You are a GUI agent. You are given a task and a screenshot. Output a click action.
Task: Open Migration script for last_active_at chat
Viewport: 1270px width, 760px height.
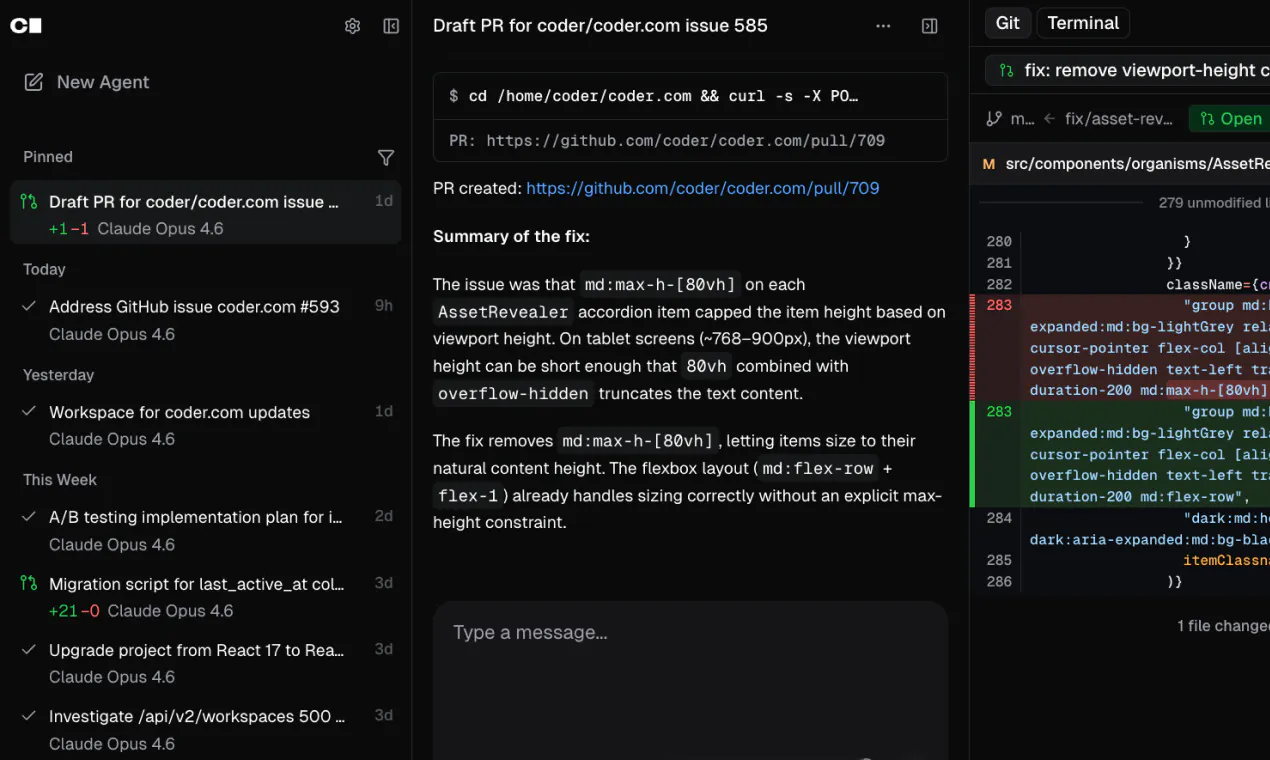point(205,596)
